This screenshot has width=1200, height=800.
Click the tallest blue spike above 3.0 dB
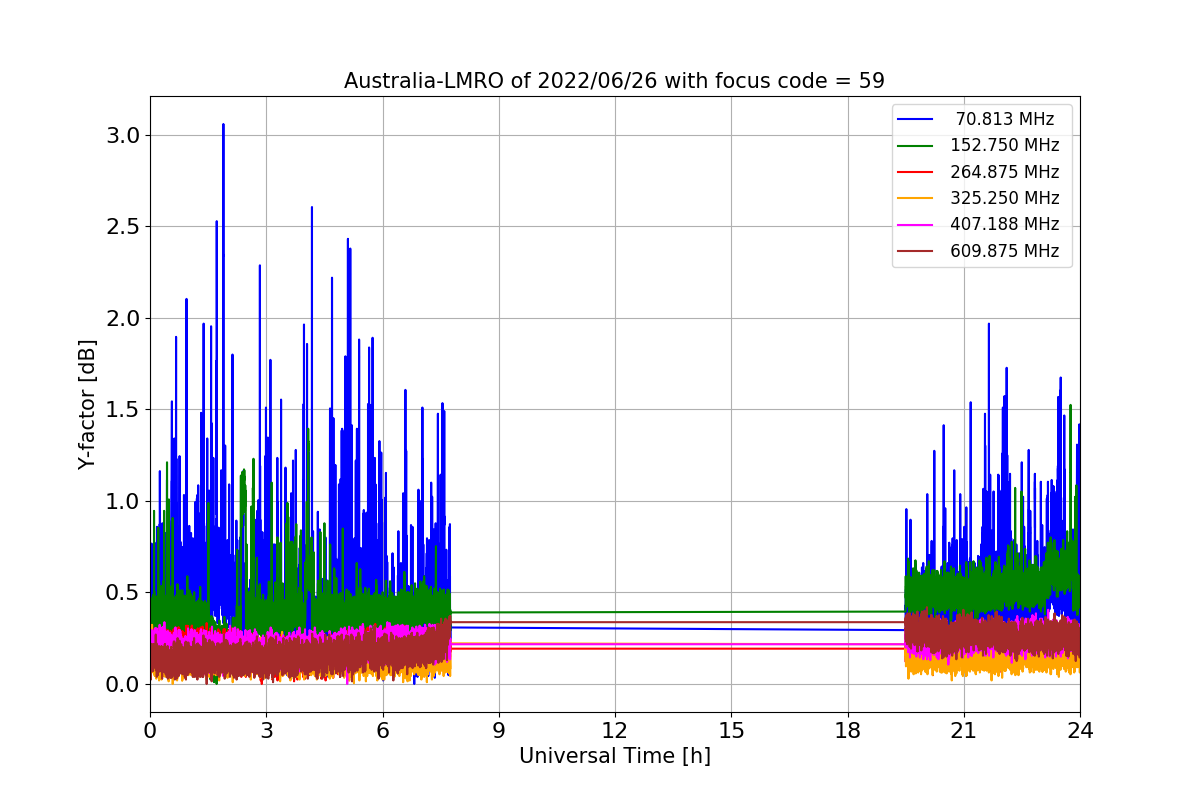pos(223,128)
